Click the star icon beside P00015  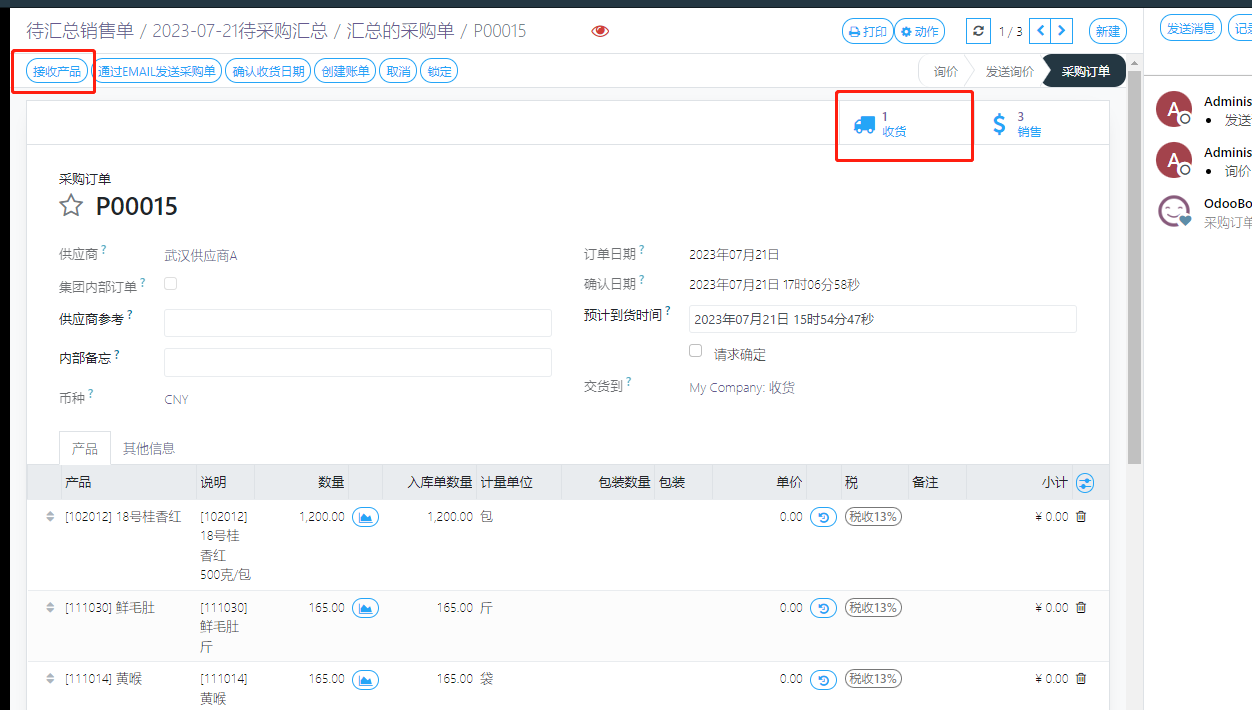[x=71, y=206]
